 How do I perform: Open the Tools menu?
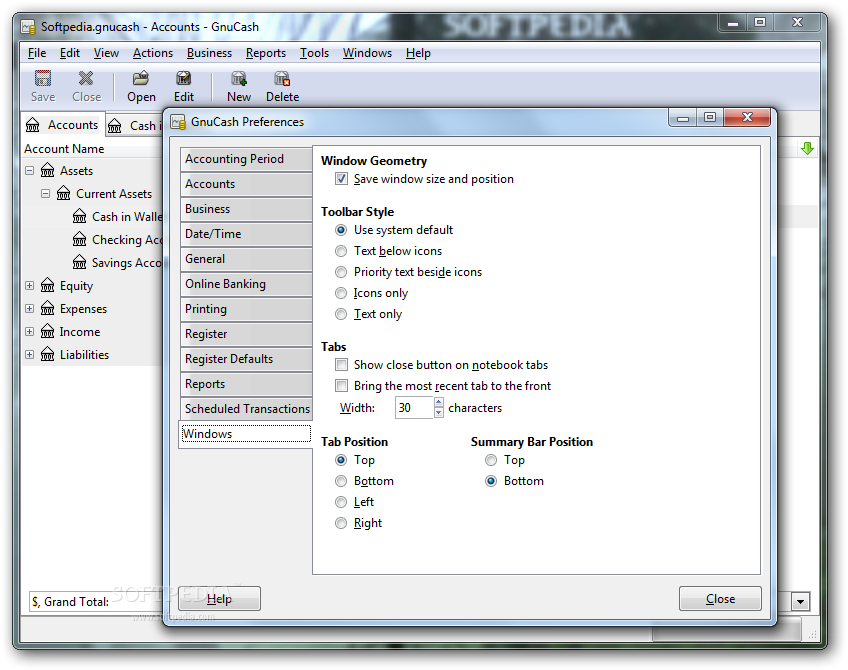tap(314, 53)
